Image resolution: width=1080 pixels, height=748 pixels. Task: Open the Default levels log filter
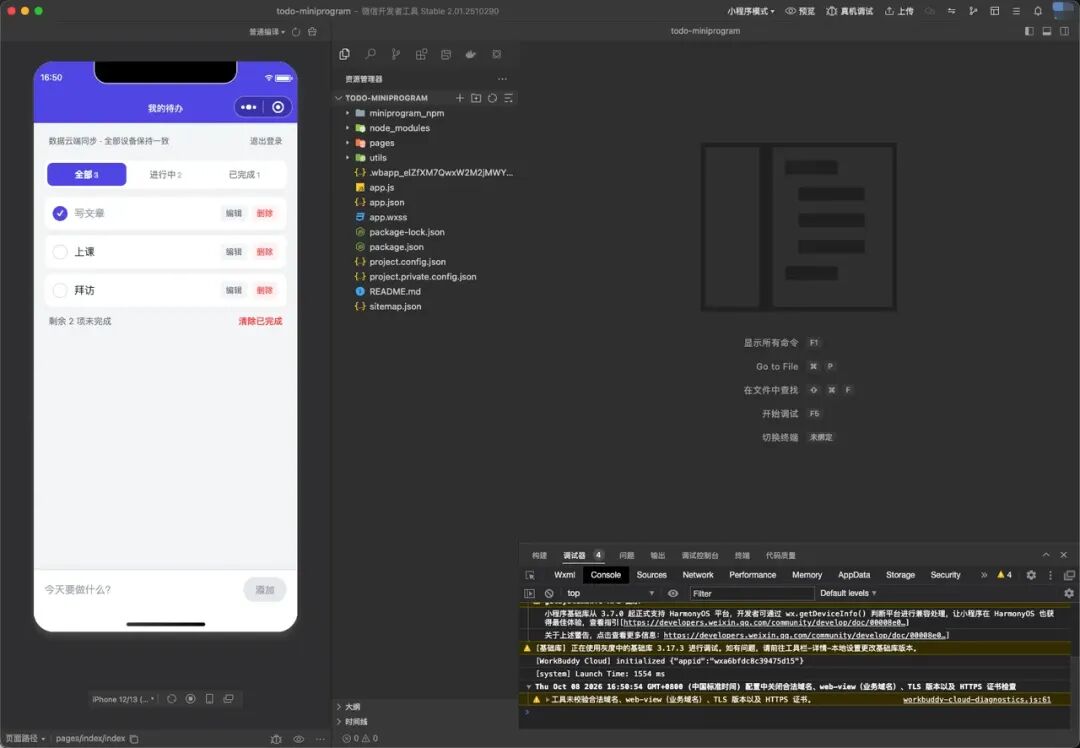point(848,593)
